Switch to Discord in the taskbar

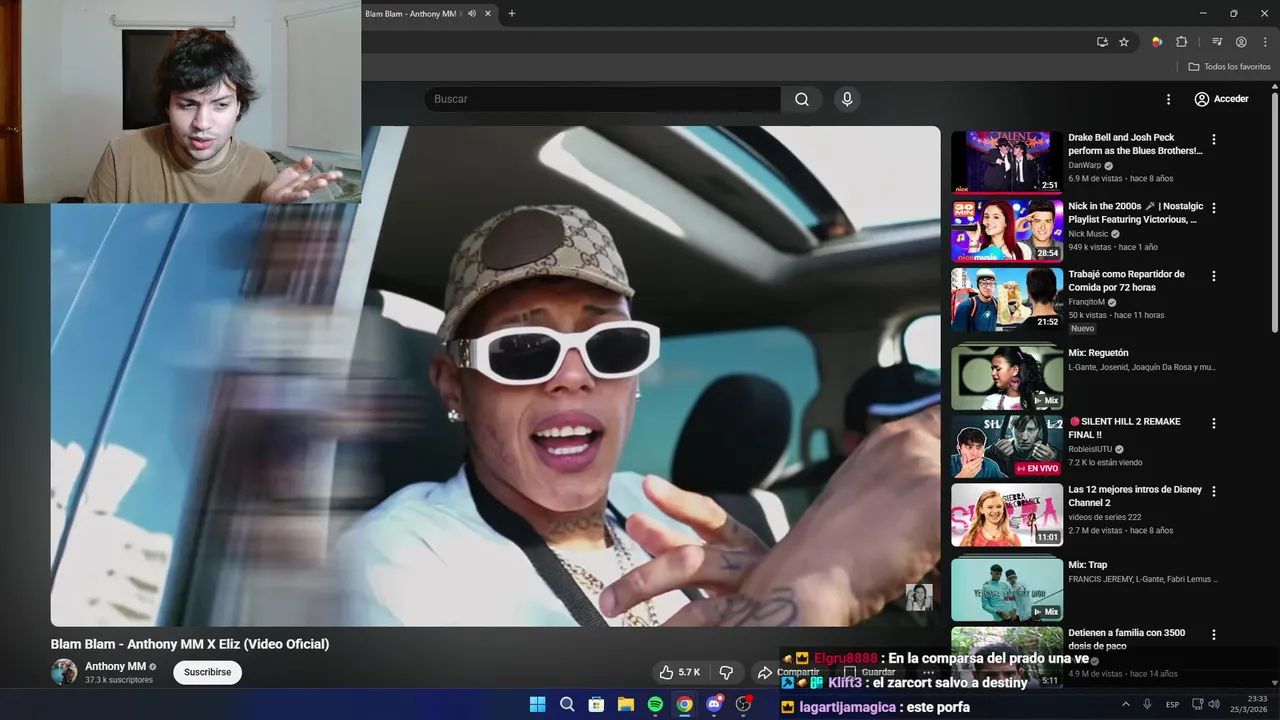(714, 704)
